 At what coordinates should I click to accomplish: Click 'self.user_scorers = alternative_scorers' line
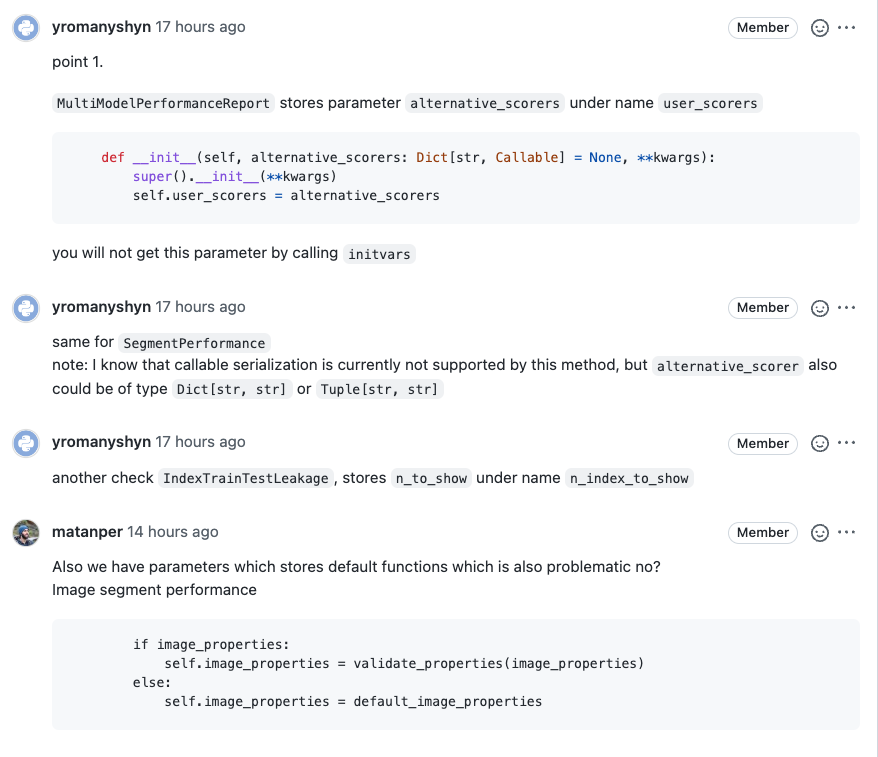286,195
